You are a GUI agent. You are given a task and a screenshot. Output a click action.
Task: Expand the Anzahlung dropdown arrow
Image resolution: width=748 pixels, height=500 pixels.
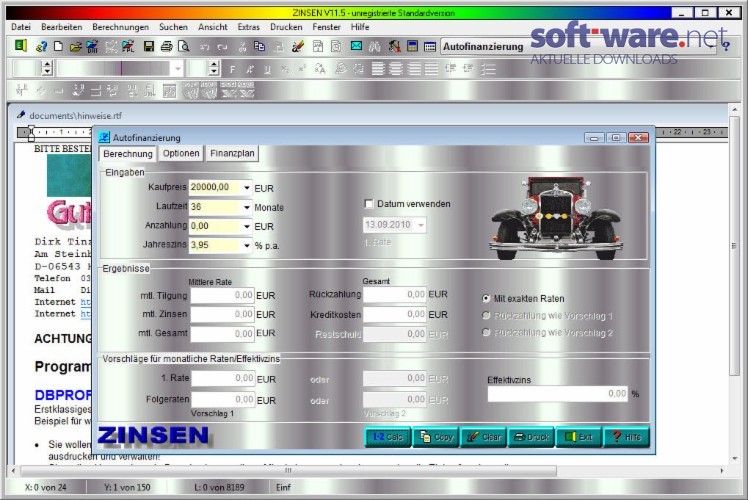click(247, 226)
